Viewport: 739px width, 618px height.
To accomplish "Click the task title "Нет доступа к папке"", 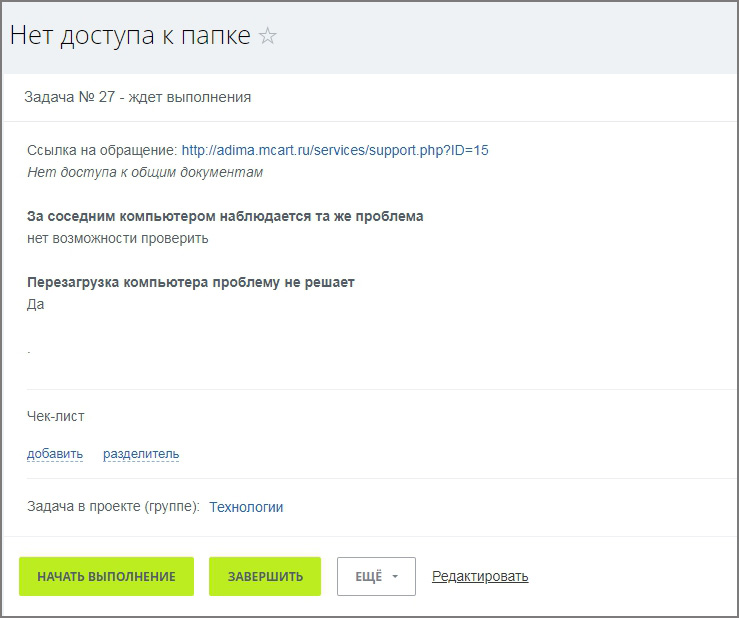I will point(130,36).
